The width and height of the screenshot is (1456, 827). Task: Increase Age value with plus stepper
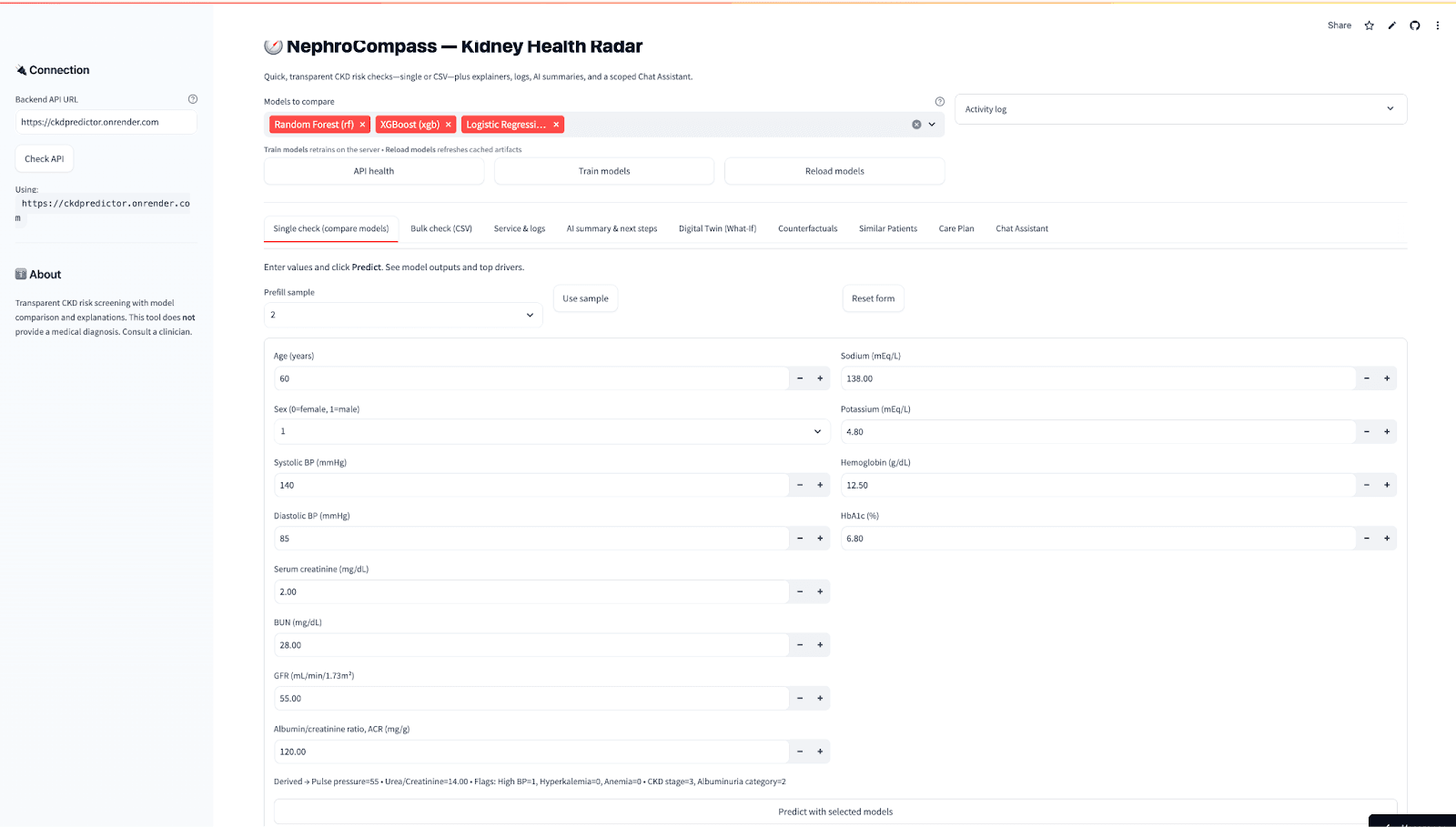click(x=820, y=378)
